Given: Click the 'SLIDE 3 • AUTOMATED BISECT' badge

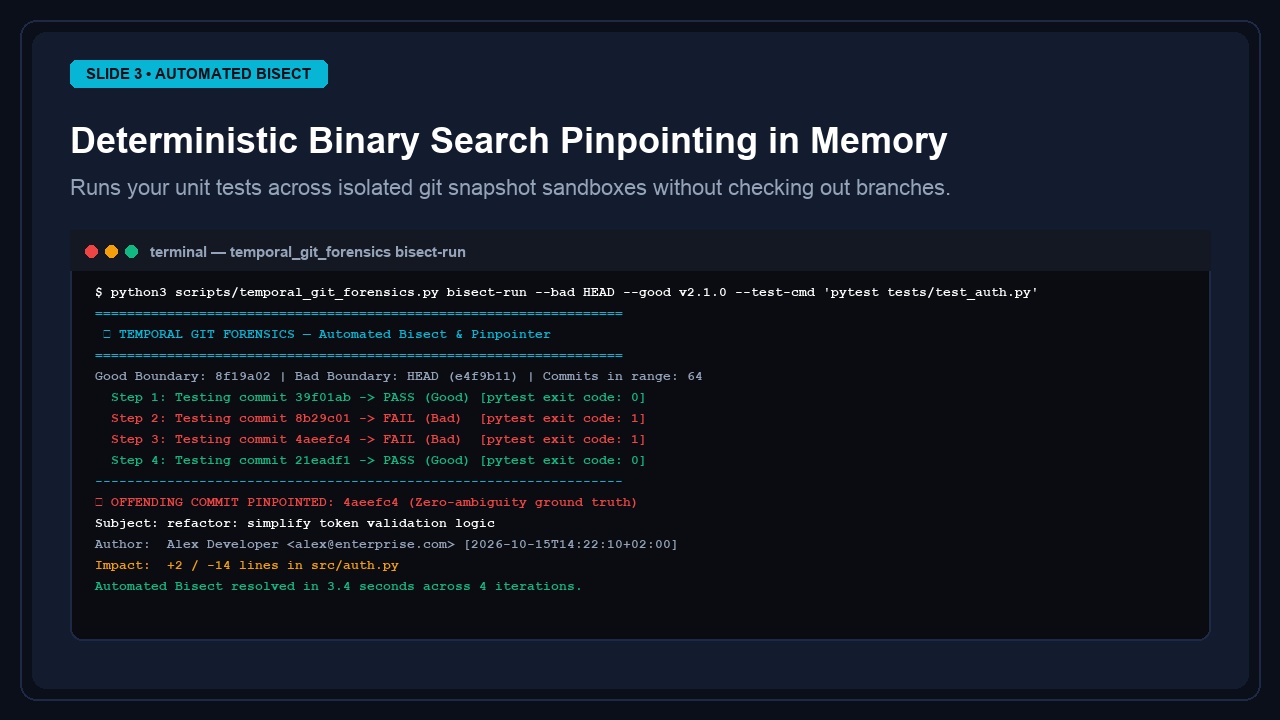Looking at the screenshot, I should [x=199, y=74].
